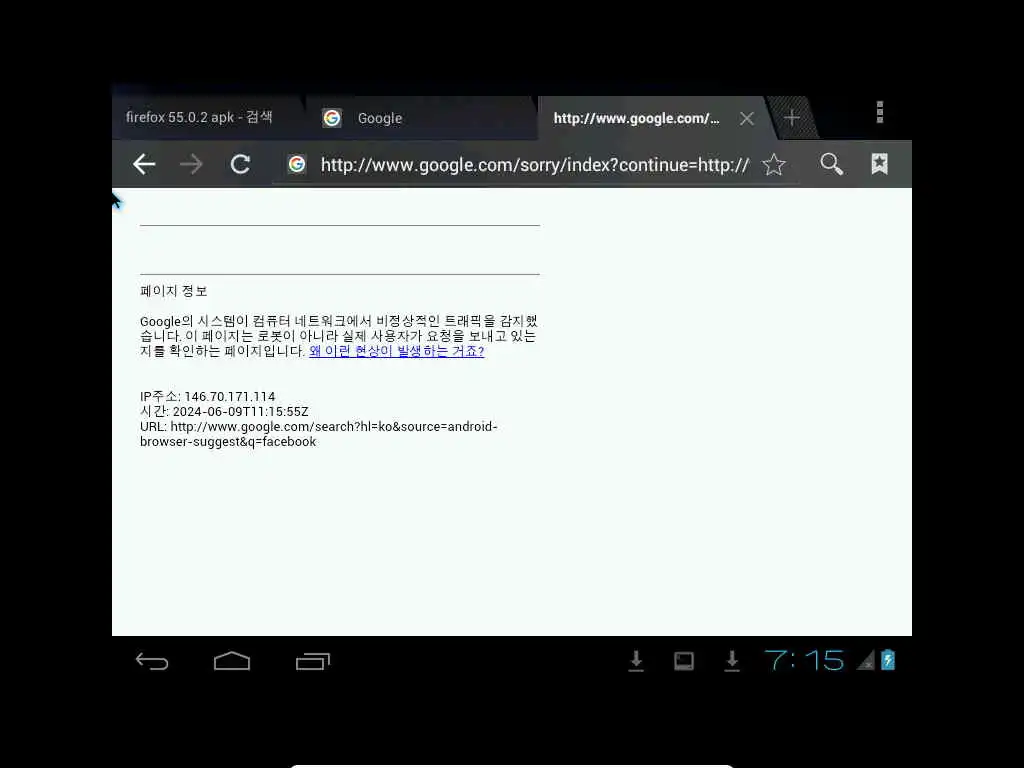Tap the Android home button
Screen dimensions: 1024x768
[232, 661]
